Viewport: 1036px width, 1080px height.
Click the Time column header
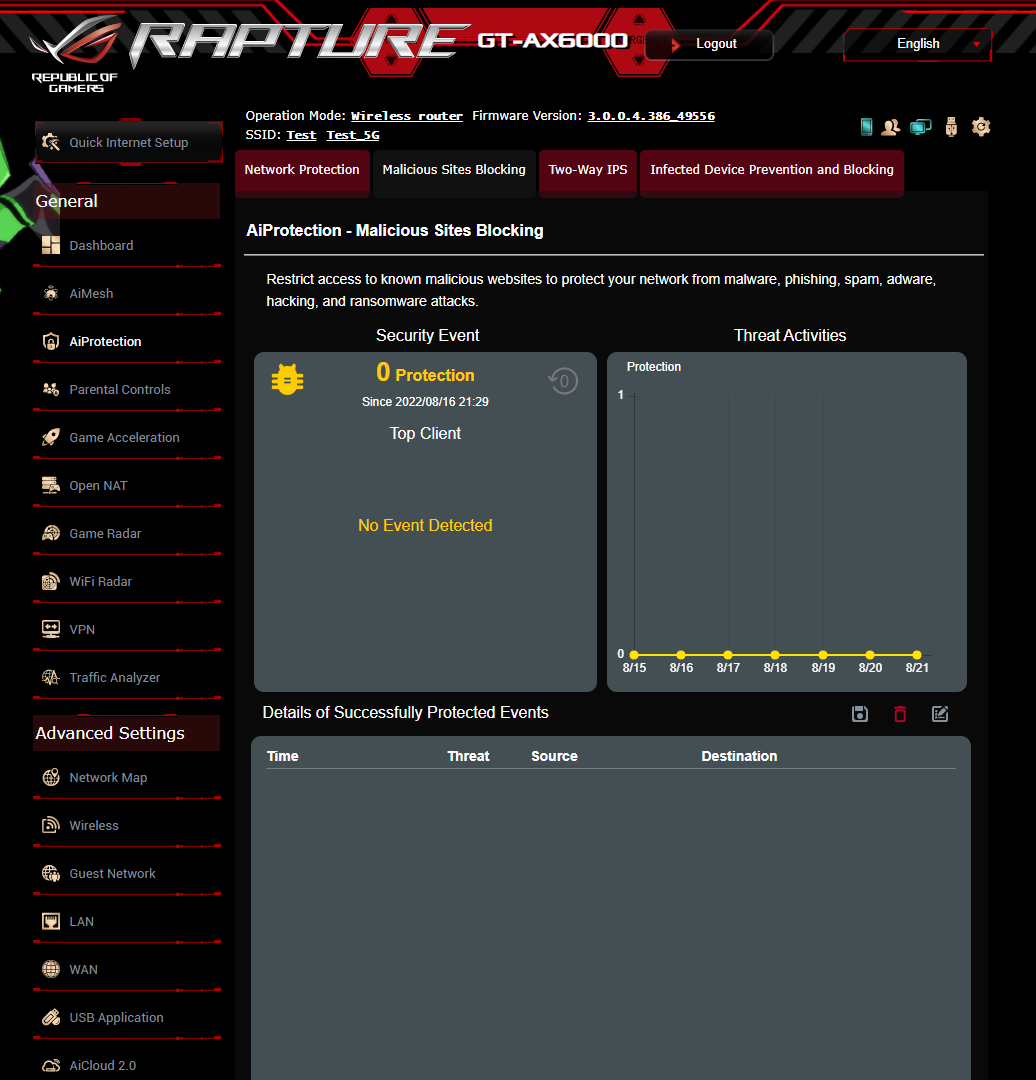282,756
